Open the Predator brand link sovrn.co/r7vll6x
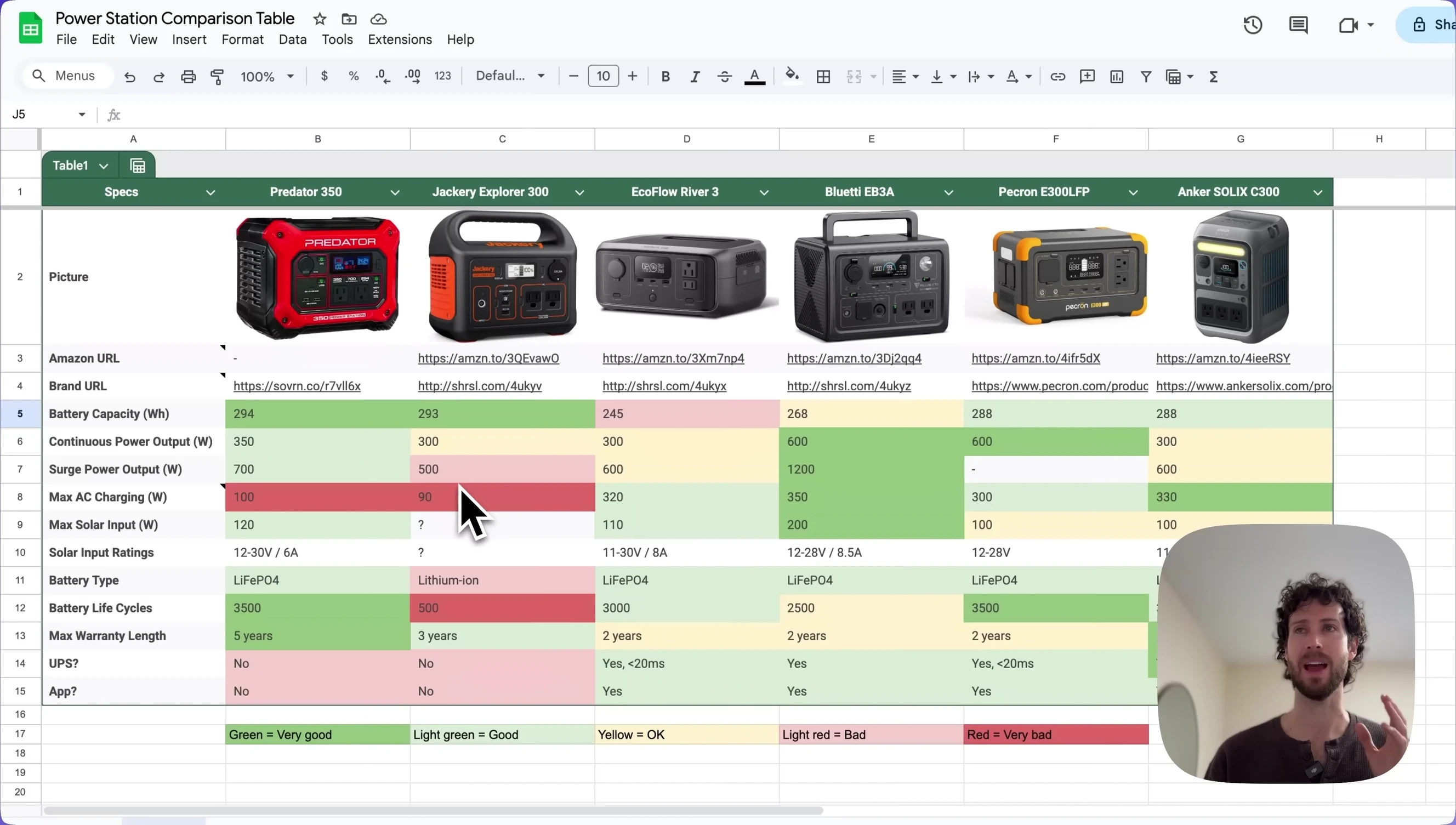The width and height of the screenshot is (1456, 825). click(297, 386)
